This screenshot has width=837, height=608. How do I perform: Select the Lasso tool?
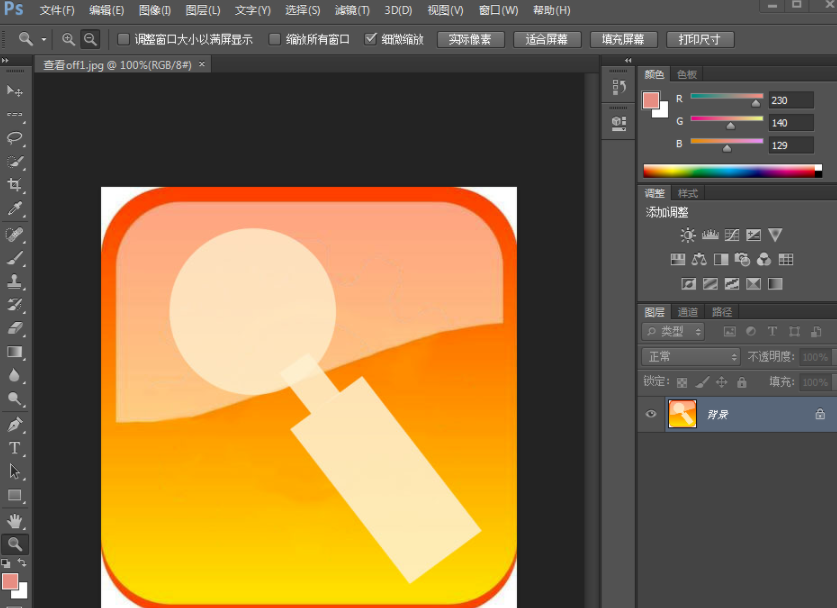coord(15,138)
